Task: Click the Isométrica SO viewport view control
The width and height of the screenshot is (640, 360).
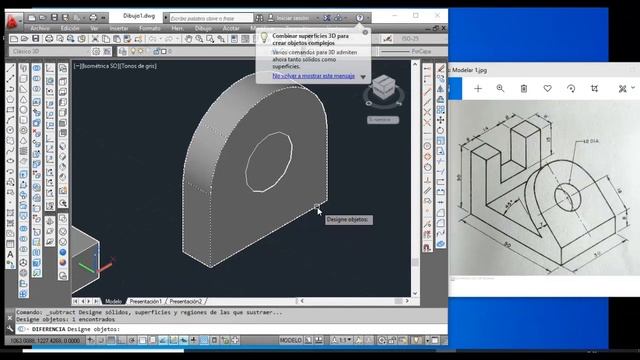Action: pos(101,66)
